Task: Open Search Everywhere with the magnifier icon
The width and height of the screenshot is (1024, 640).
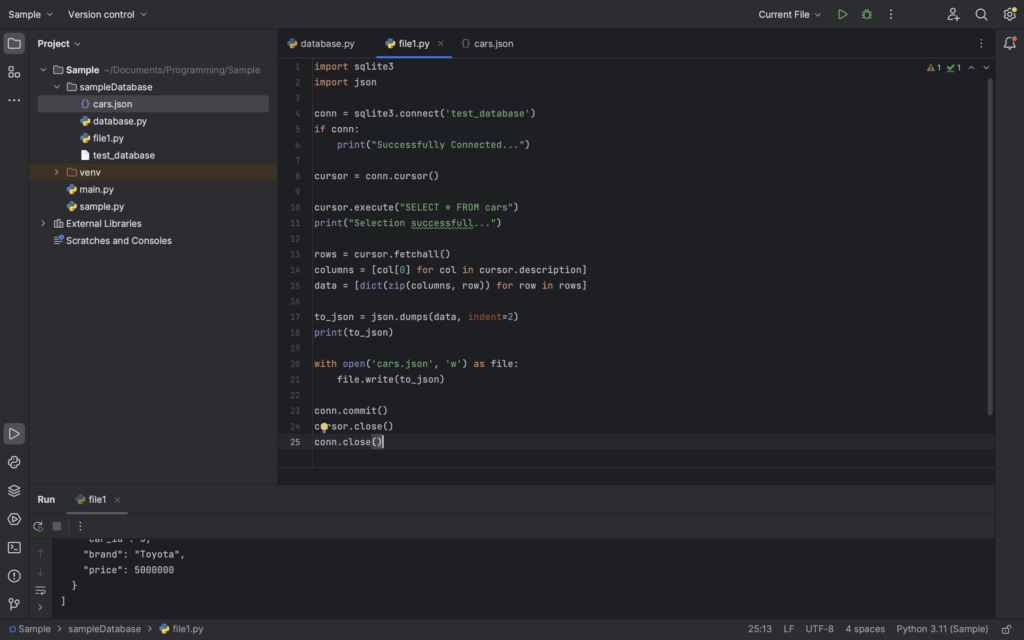Action: 981,14
